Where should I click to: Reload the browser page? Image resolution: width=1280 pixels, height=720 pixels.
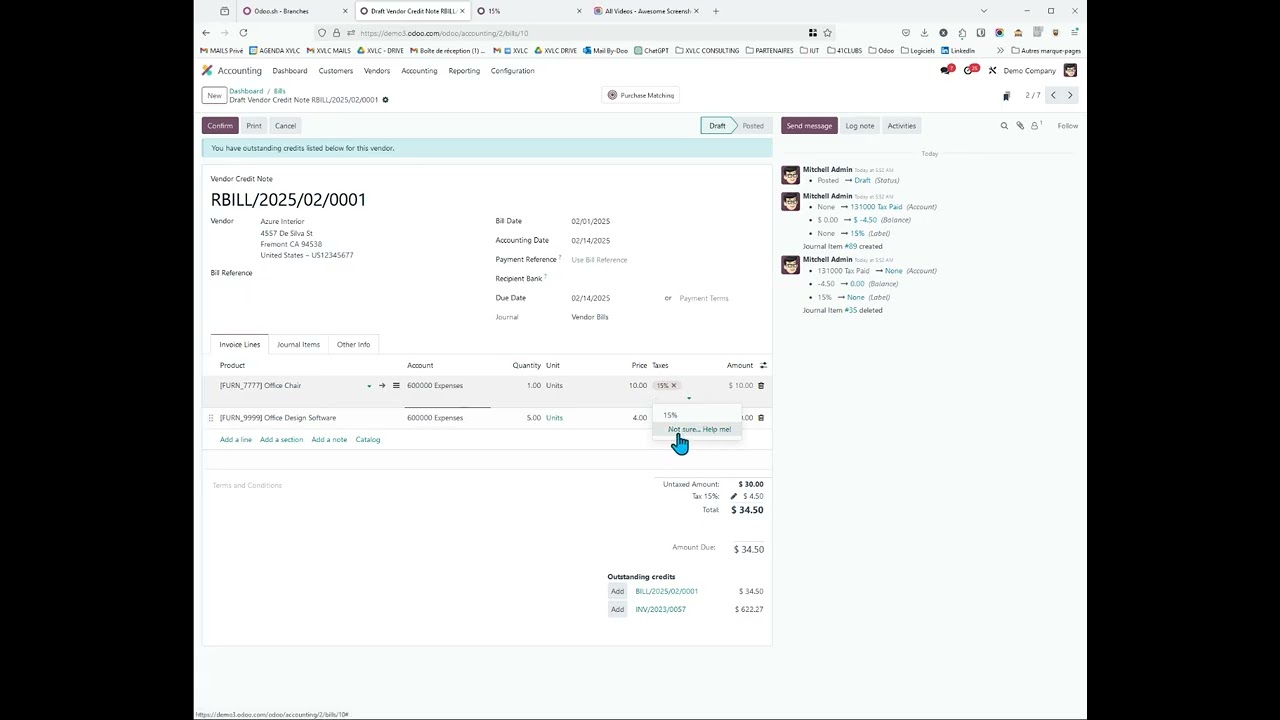pos(243,33)
